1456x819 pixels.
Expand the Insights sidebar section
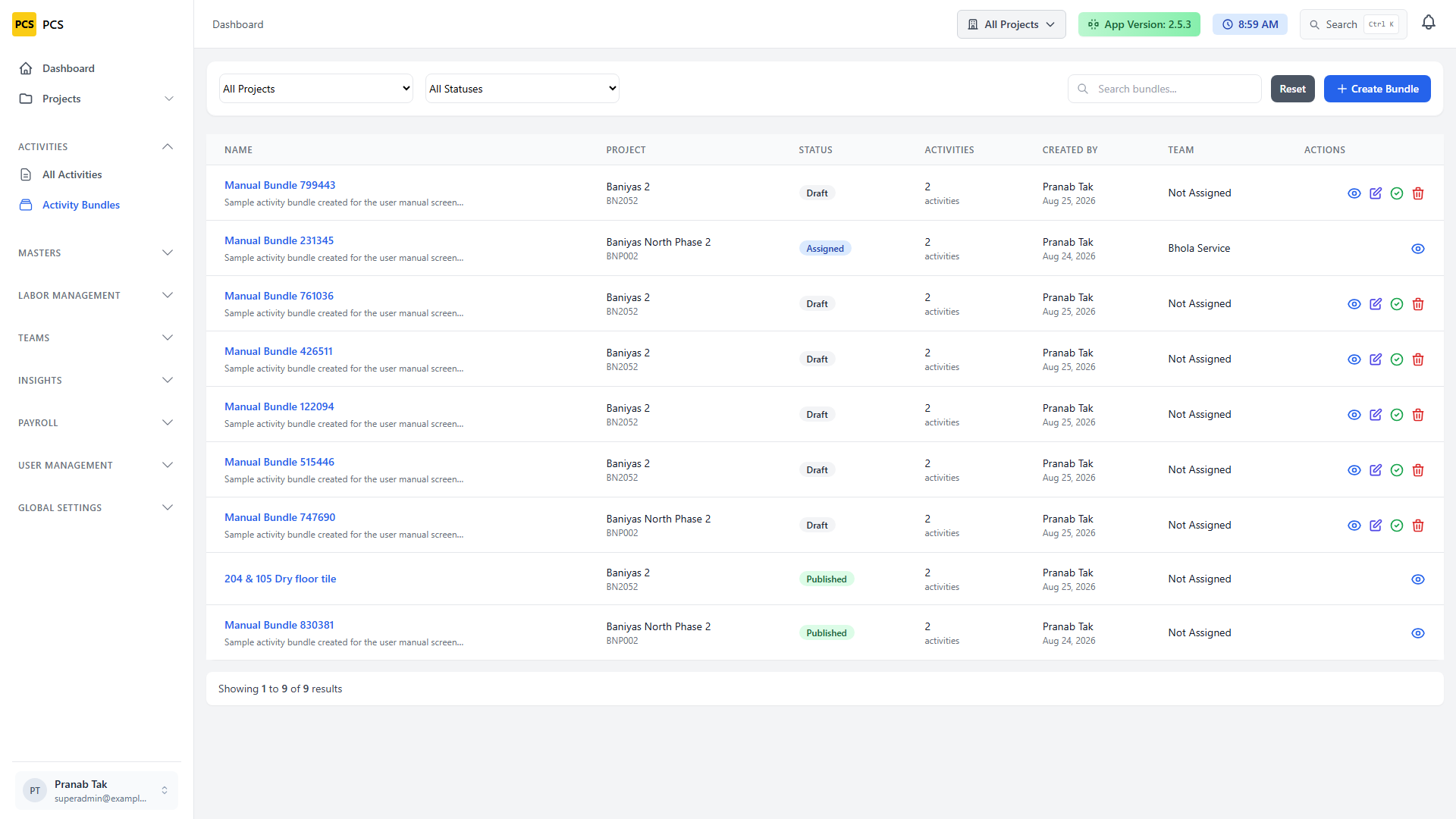click(x=96, y=380)
